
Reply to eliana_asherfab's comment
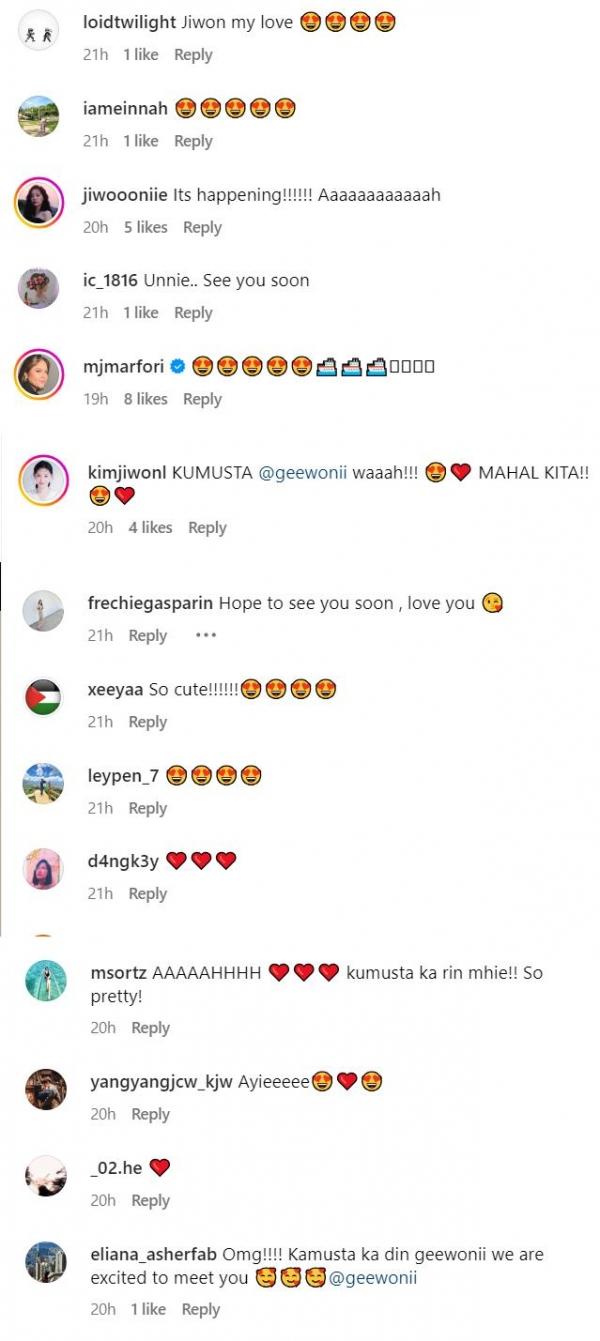[x=200, y=1309]
